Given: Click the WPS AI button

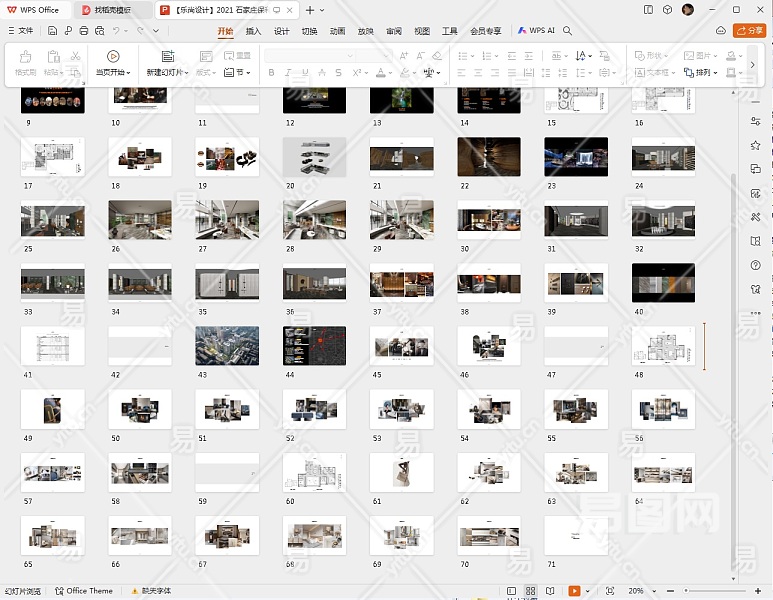Looking at the screenshot, I should [x=538, y=31].
